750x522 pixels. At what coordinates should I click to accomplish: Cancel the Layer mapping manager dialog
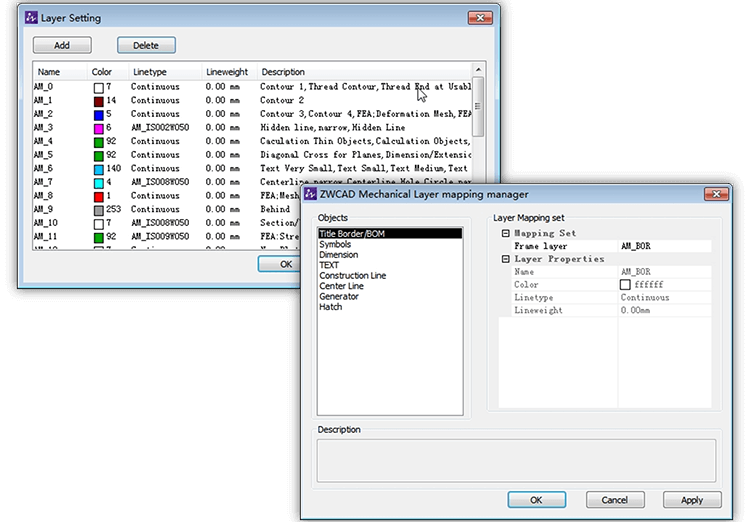(x=614, y=499)
